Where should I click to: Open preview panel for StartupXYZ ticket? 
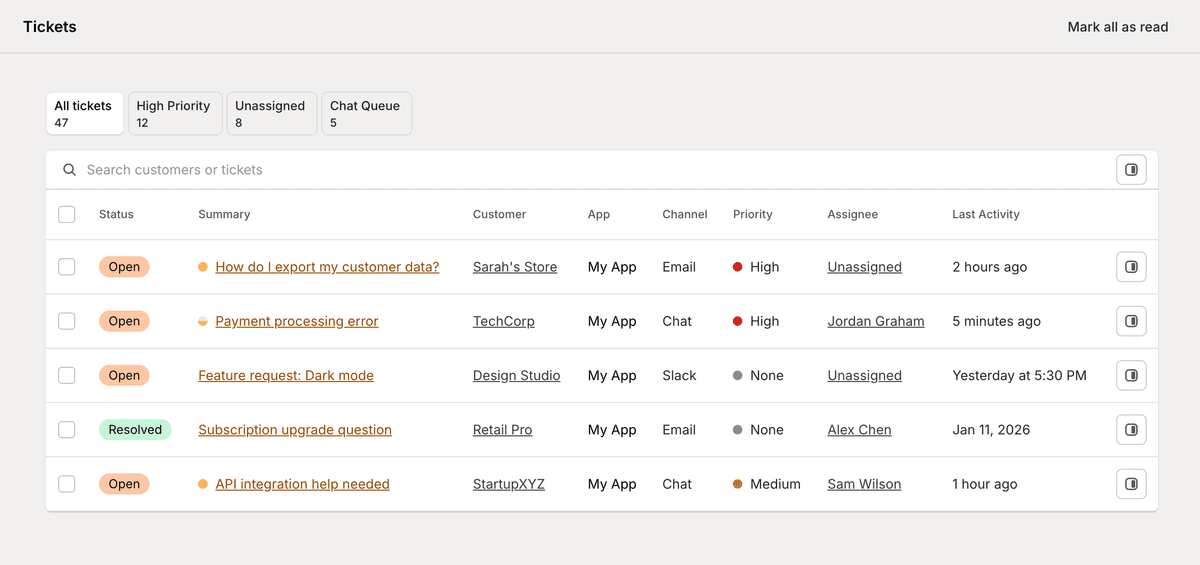click(x=1131, y=484)
